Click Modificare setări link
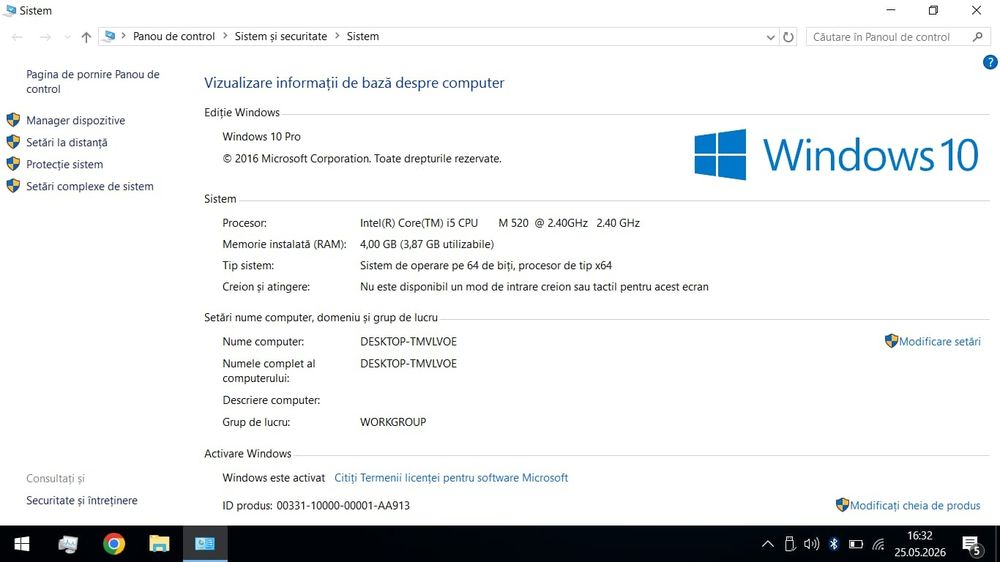This screenshot has height=562, width=1000. tap(939, 341)
